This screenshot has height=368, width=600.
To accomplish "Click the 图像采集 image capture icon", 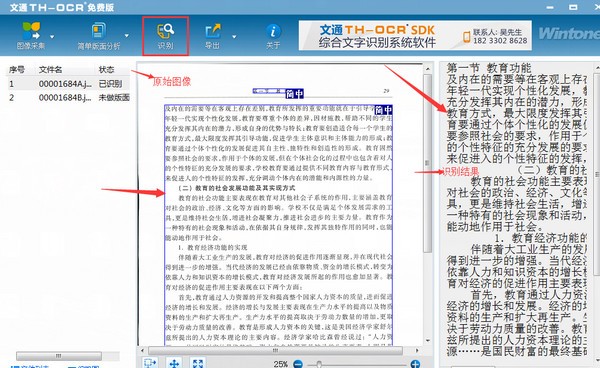I will click(31, 31).
